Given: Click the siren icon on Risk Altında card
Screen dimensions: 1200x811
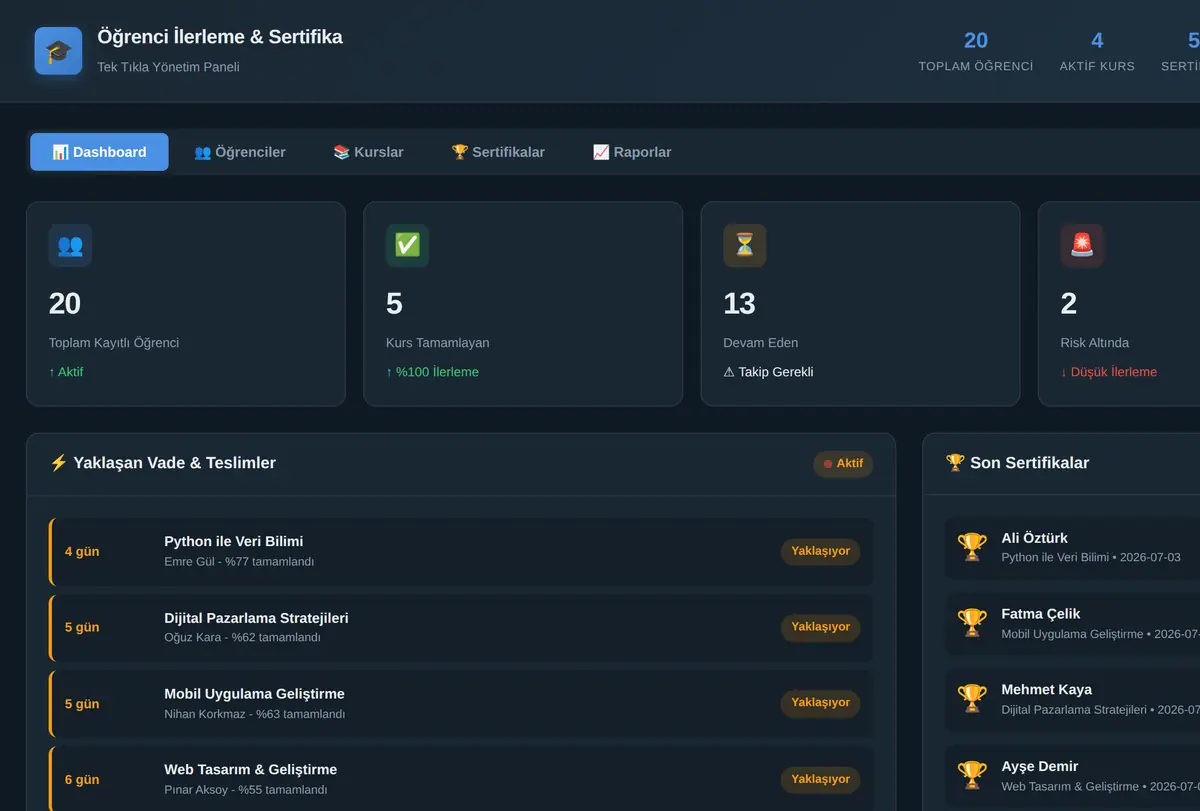Looking at the screenshot, I should [x=1082, y=245].
